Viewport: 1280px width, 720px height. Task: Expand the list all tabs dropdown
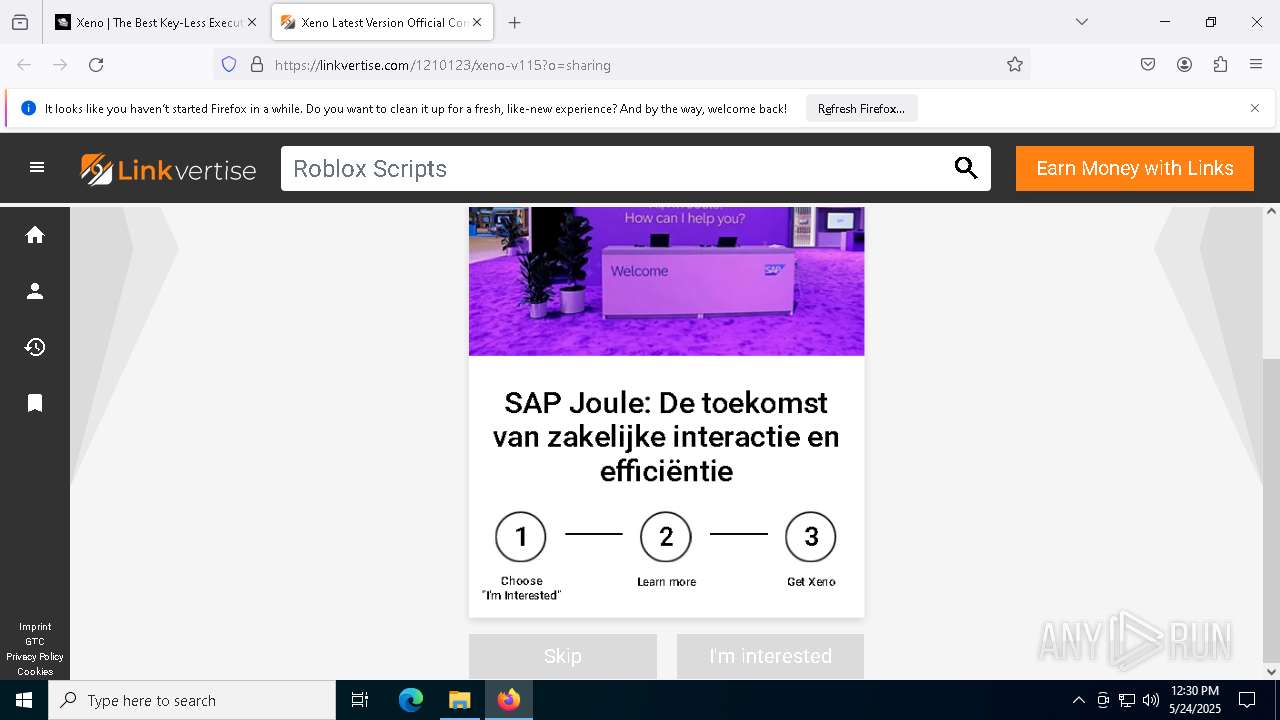pyautogui.click(x=1081, y=22)
